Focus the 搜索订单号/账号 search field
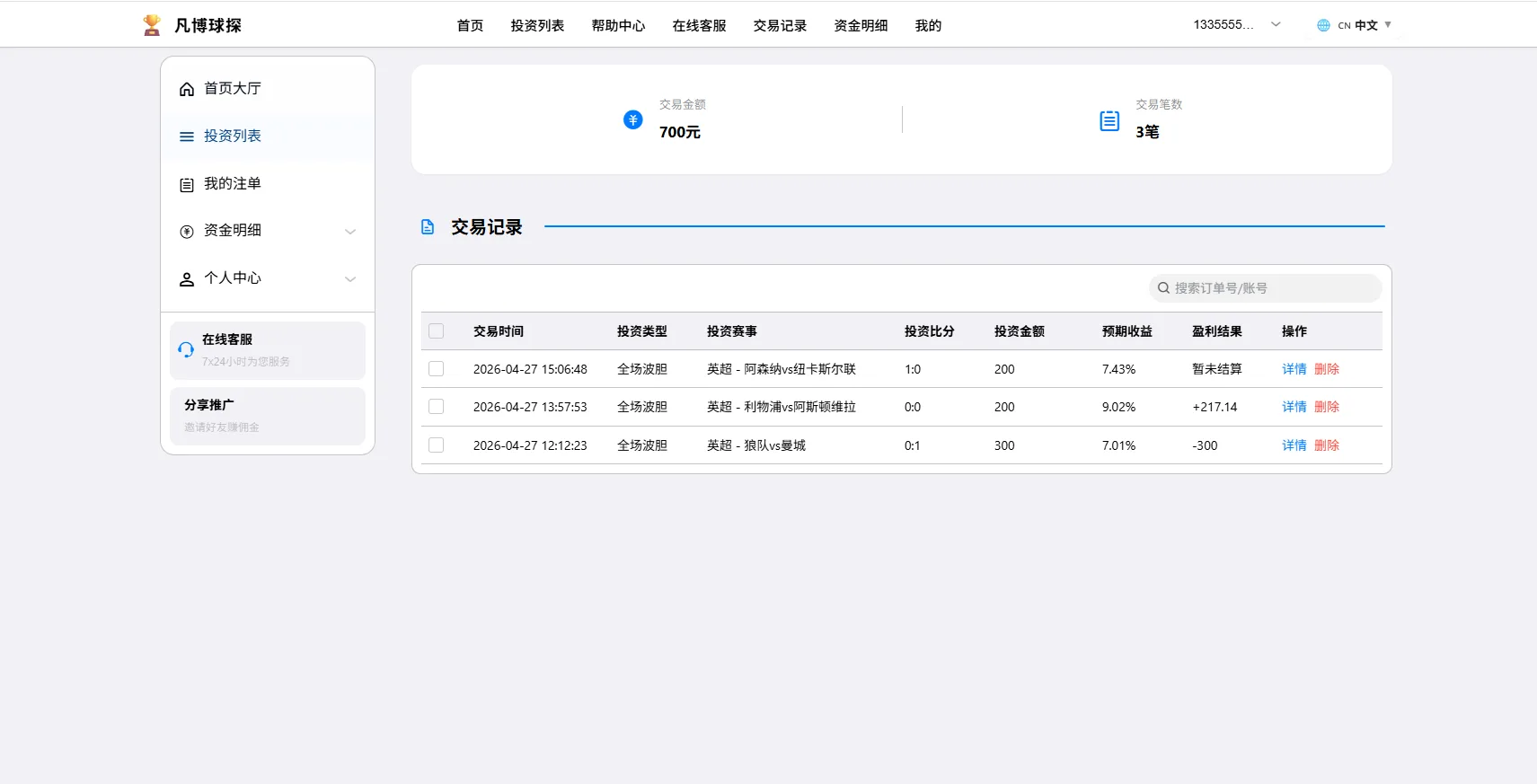The height and width of the screenshot is (784, 1537). (x=1265, y=288)
